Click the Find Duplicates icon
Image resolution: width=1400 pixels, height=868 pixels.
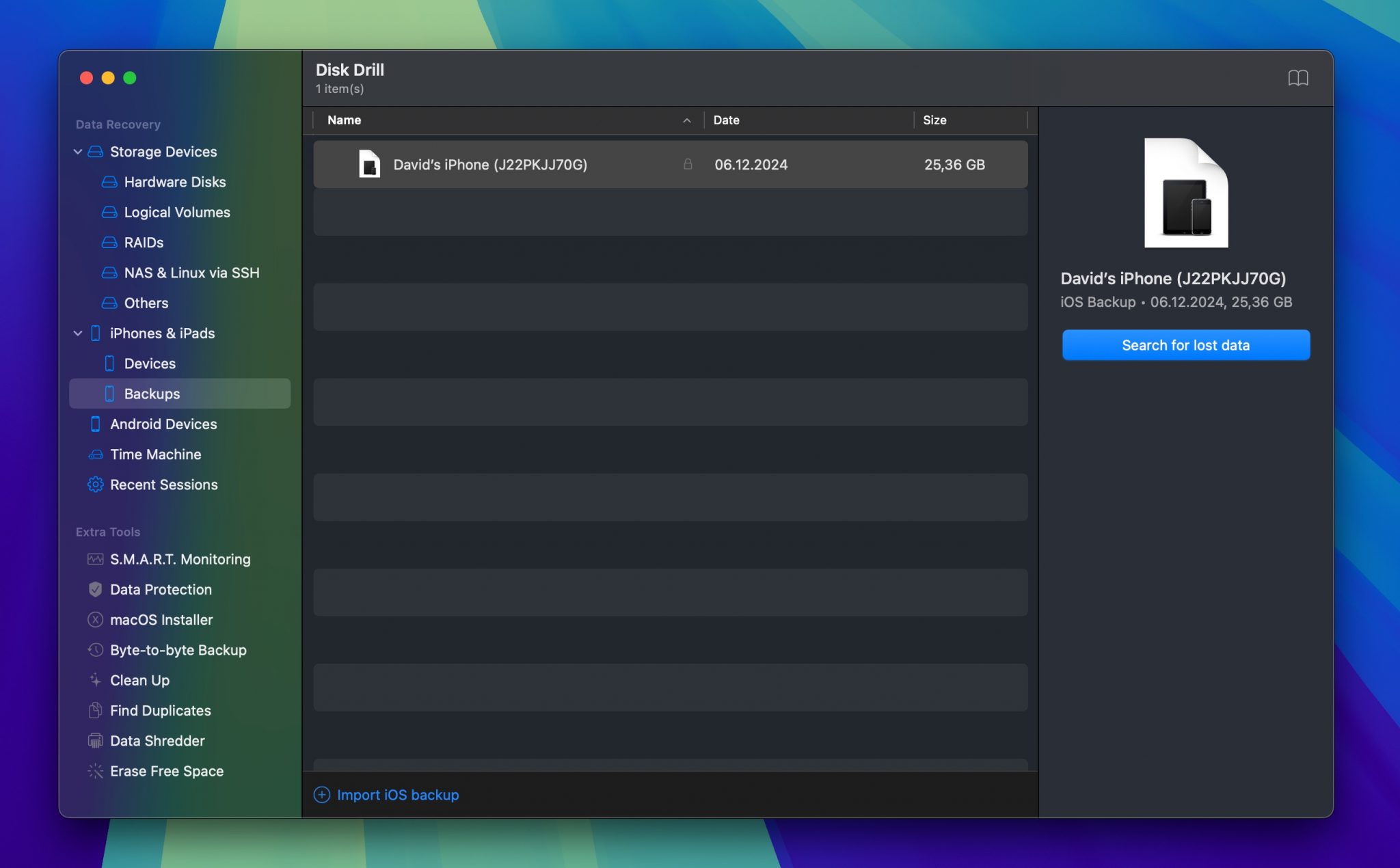95,711
